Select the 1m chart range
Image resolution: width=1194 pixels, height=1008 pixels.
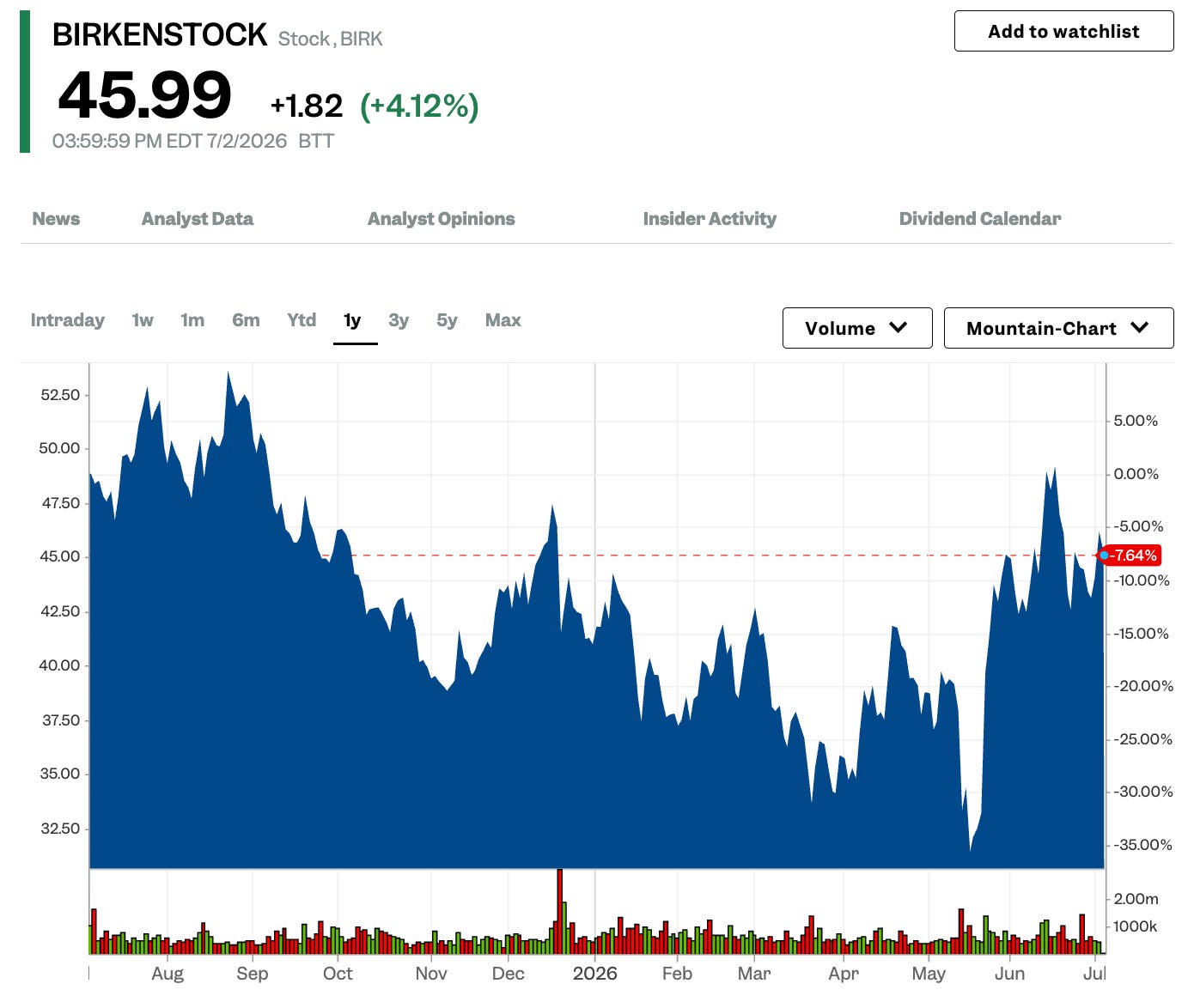point(192,320)
